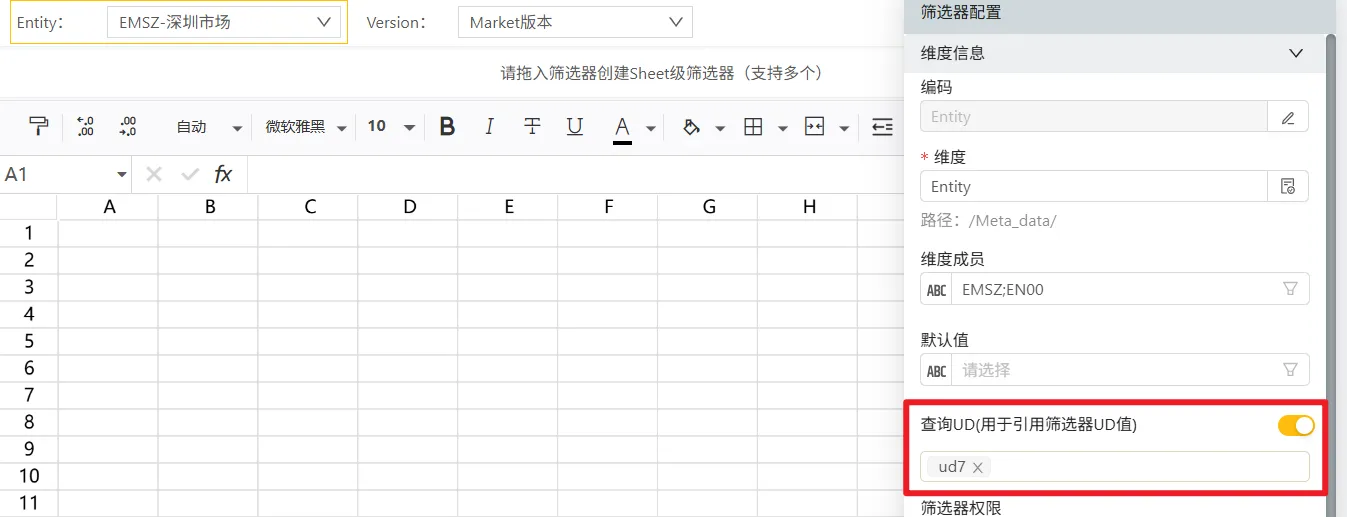The width and height of the screenshot is (1347, 517).
Task: Click the font color A swatch
Action: [x=622, y=127]
